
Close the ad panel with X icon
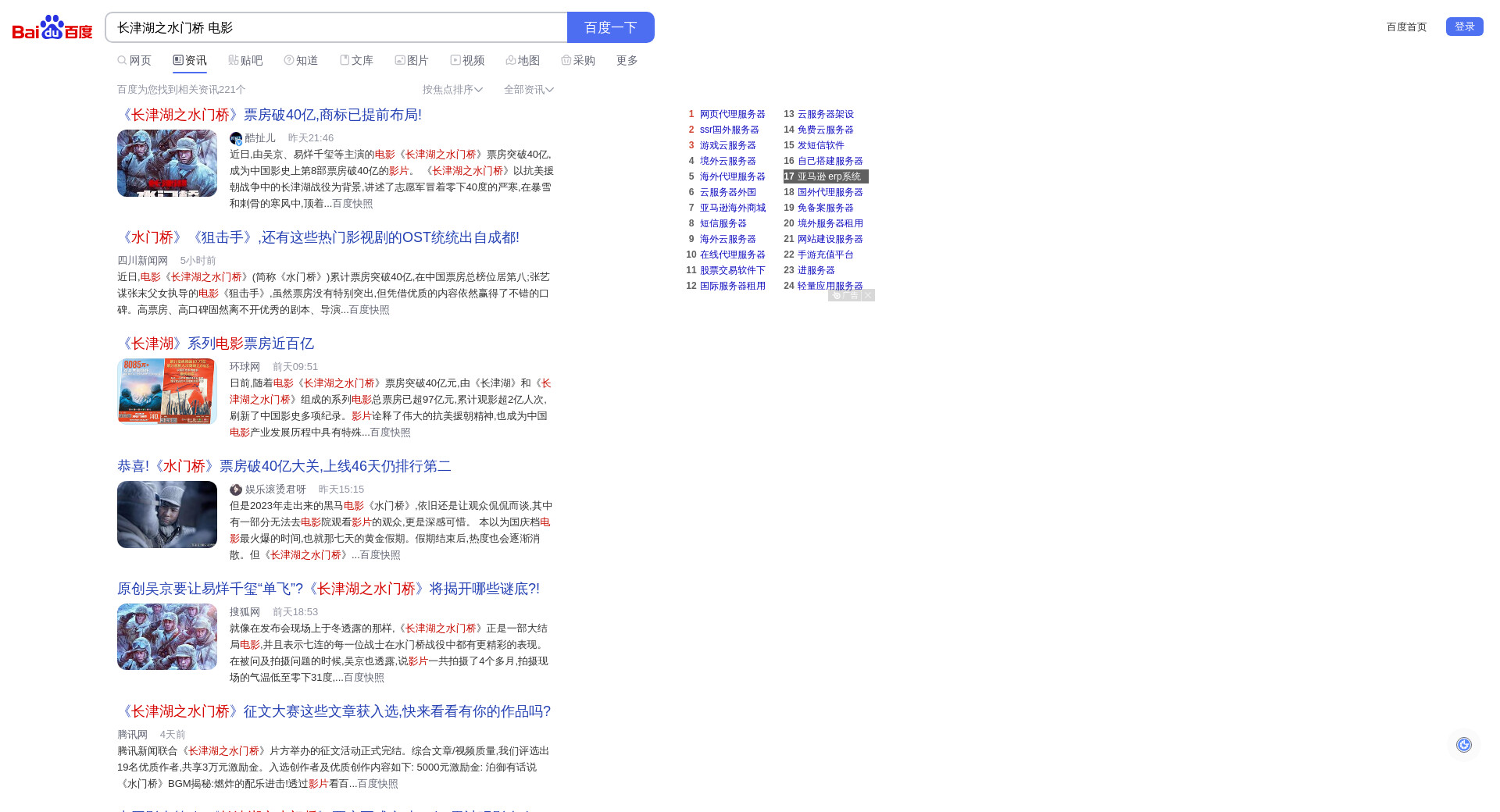pyautogui.click(x=867, y=295)
